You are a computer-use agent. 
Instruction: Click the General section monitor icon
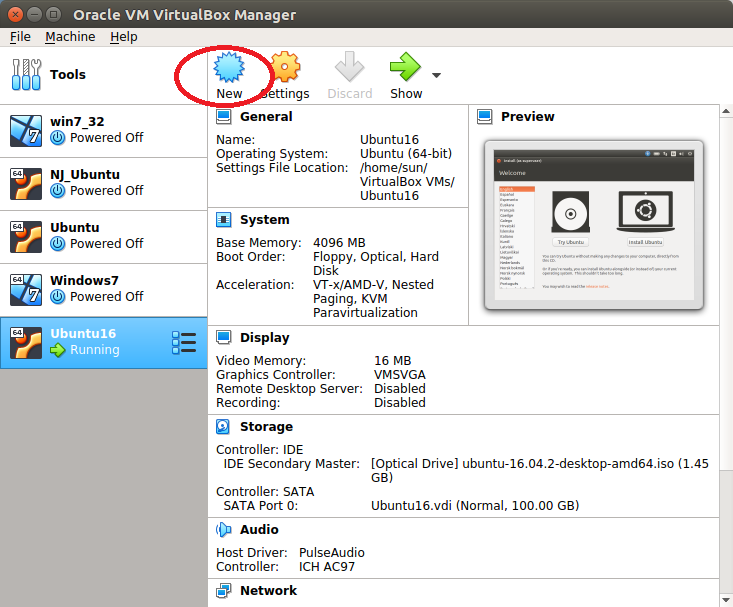(223, 116)
